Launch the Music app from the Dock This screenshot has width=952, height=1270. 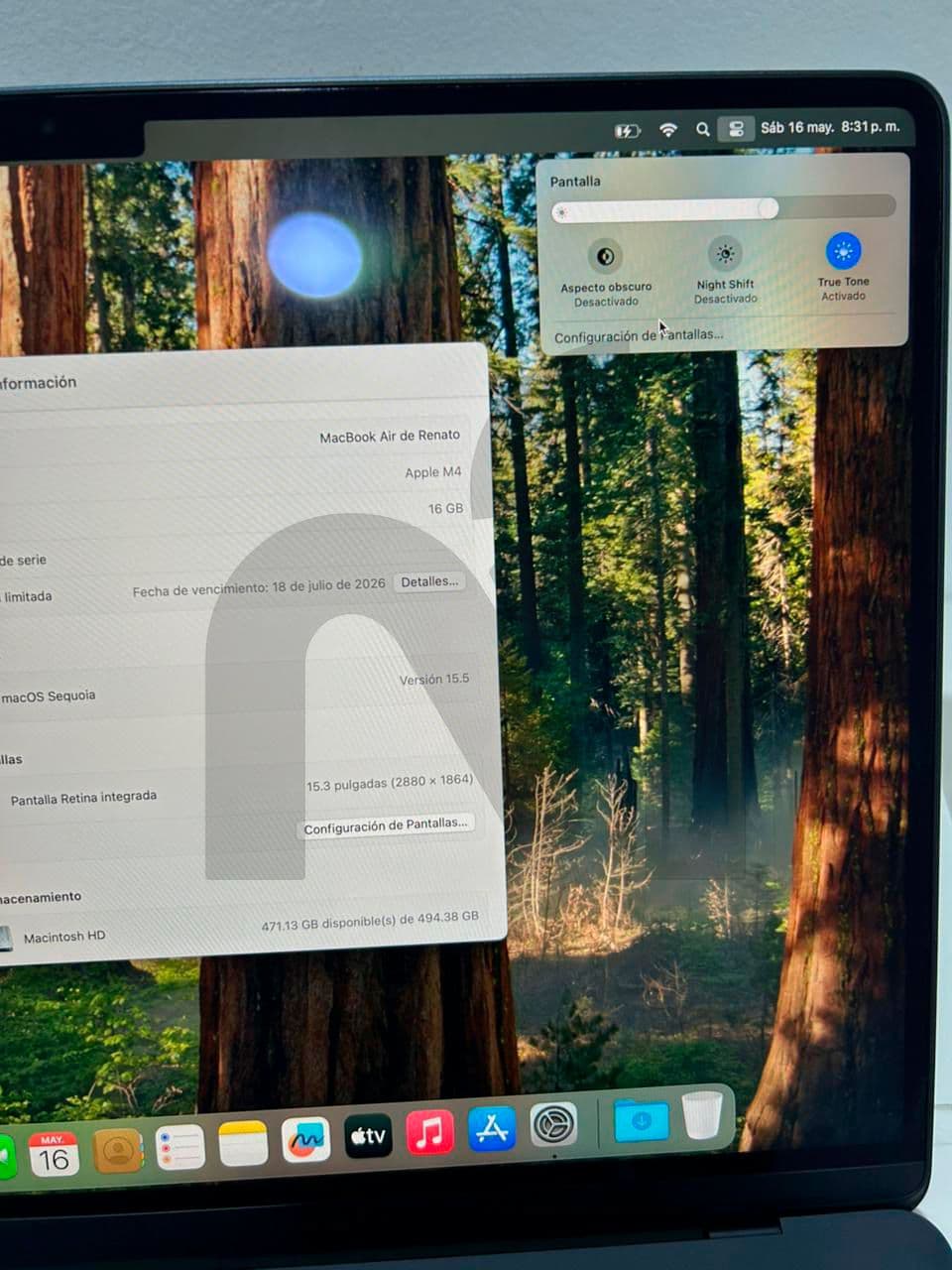(x=430, y=1132)
